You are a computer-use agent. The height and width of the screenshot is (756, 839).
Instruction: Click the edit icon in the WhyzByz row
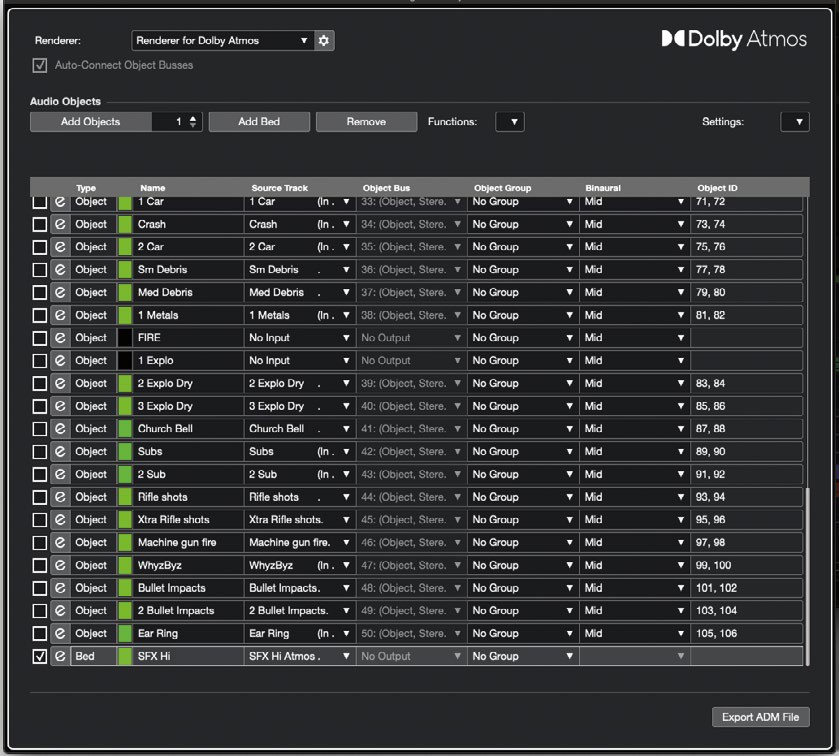pyautogui.click(x=60, y=565)
